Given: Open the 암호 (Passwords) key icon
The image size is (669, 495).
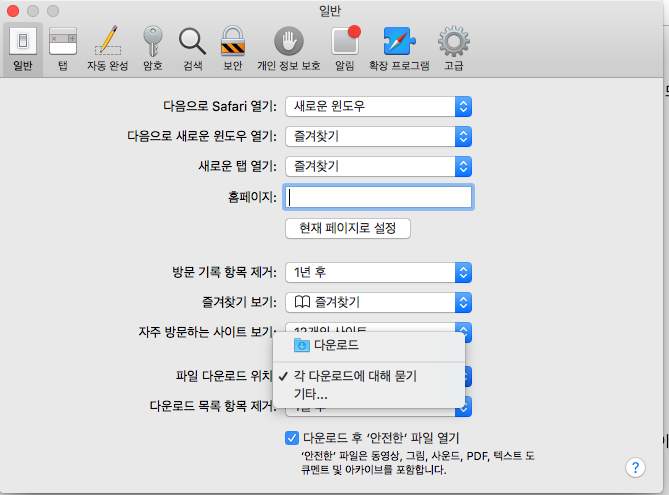Looking at the screenshot, I should [152, 50].
